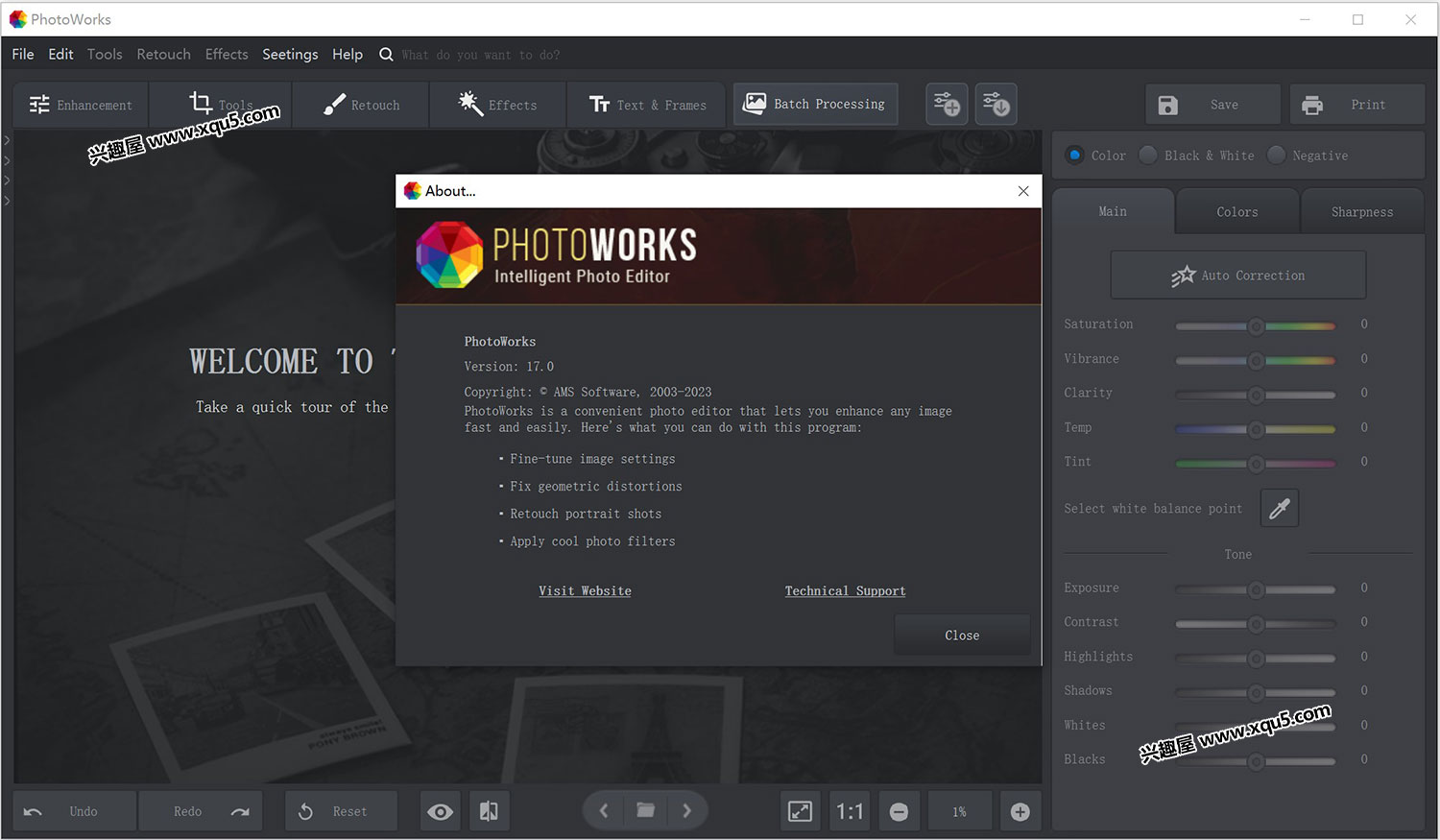Click the load preset sliders icon

(x=996, y=104)
